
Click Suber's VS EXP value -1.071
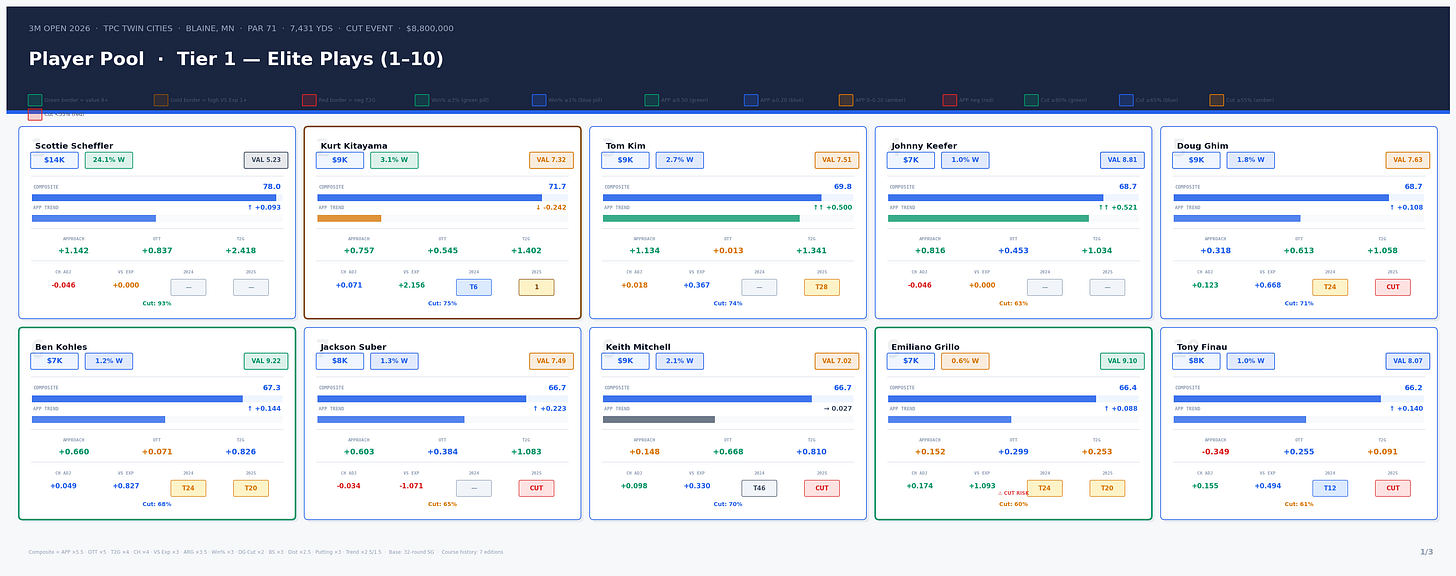(411, 486)
